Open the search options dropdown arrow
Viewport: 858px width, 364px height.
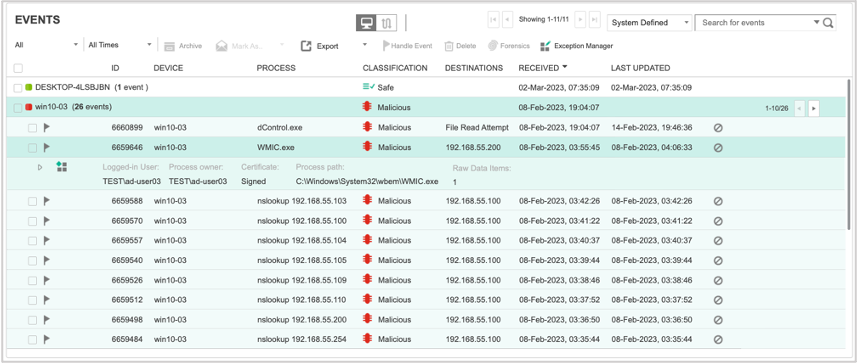click(x=816, y=22)
